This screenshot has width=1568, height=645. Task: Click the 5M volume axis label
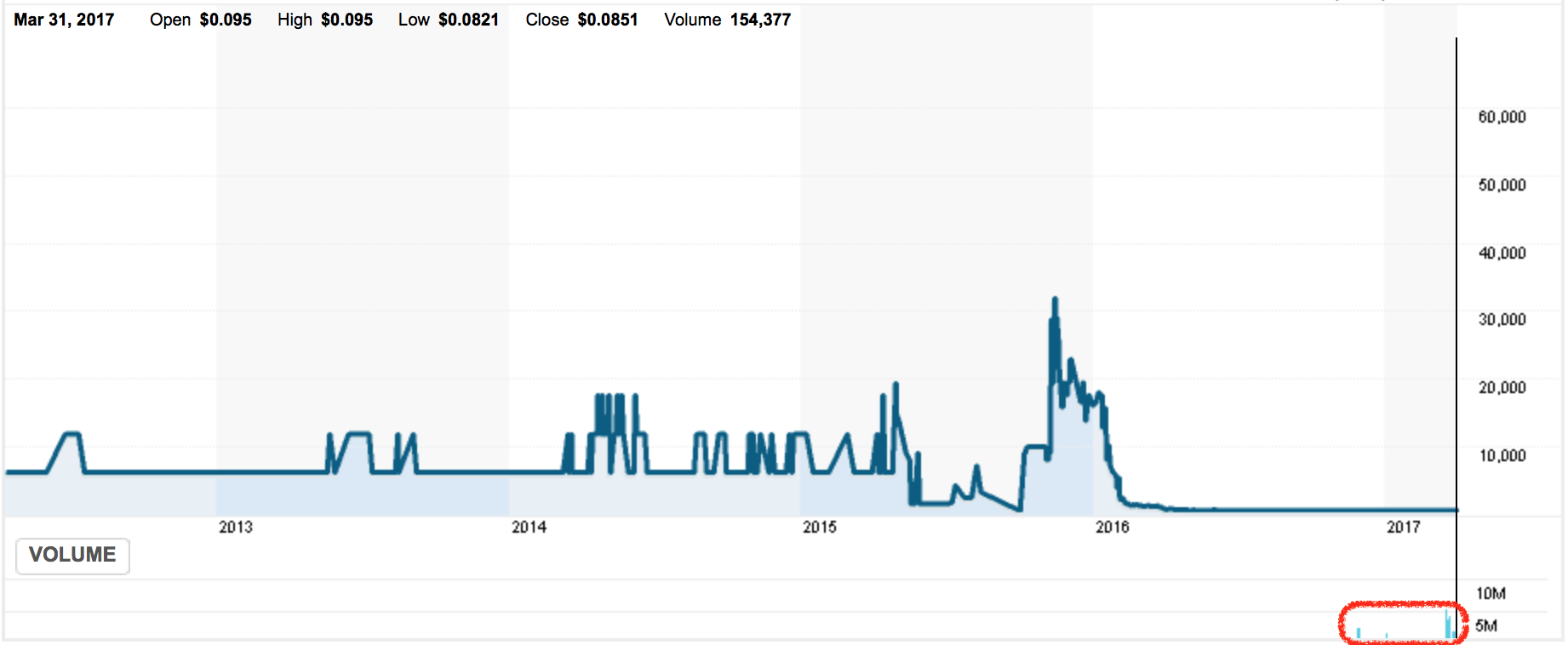coord(1486,625)
